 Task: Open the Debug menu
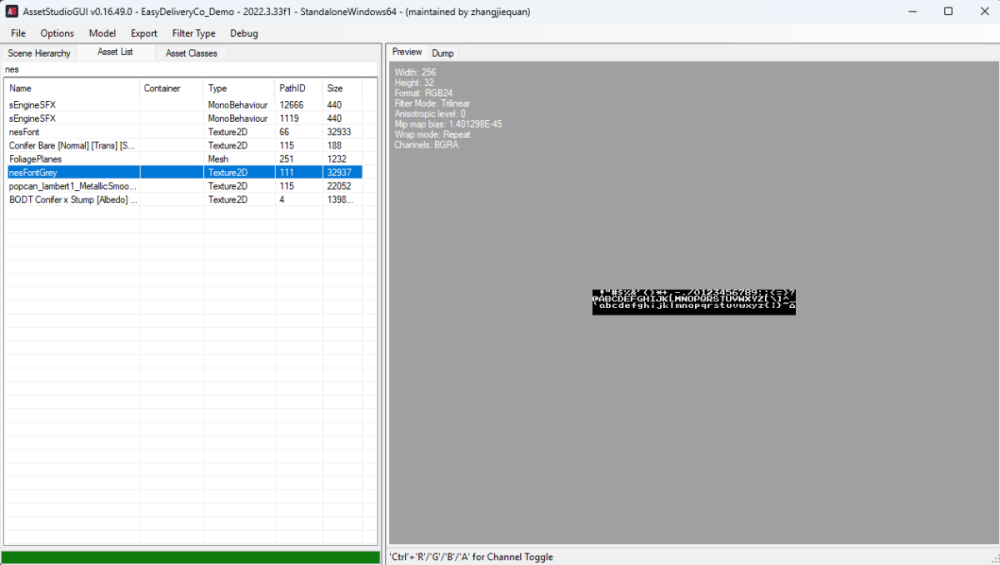click(244, 33)
